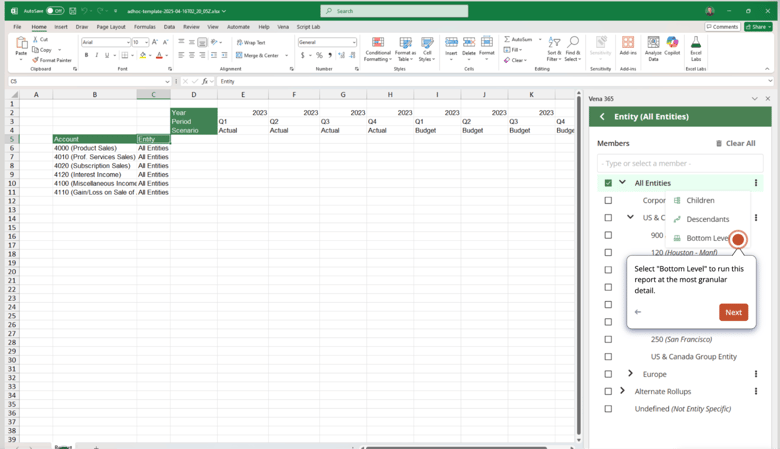
Task: Click the Clear All trash icon
Action: 719,143
